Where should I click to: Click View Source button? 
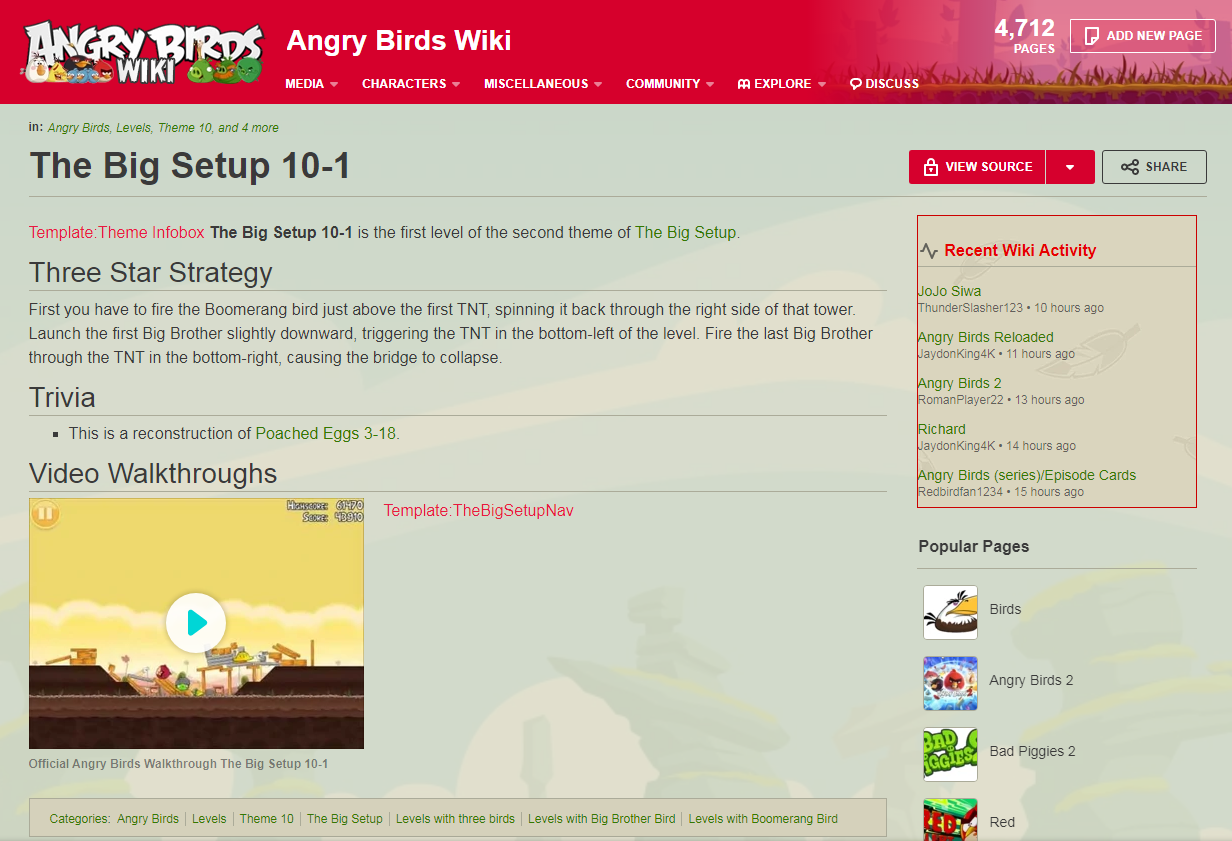point(977,167)
